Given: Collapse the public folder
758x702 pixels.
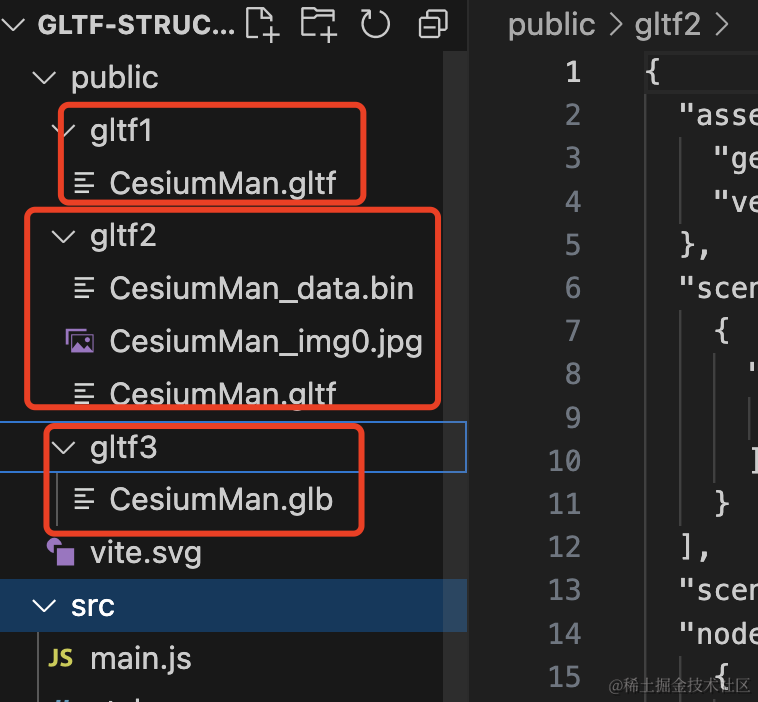Looking at the screenshot, I should (44, 77).
